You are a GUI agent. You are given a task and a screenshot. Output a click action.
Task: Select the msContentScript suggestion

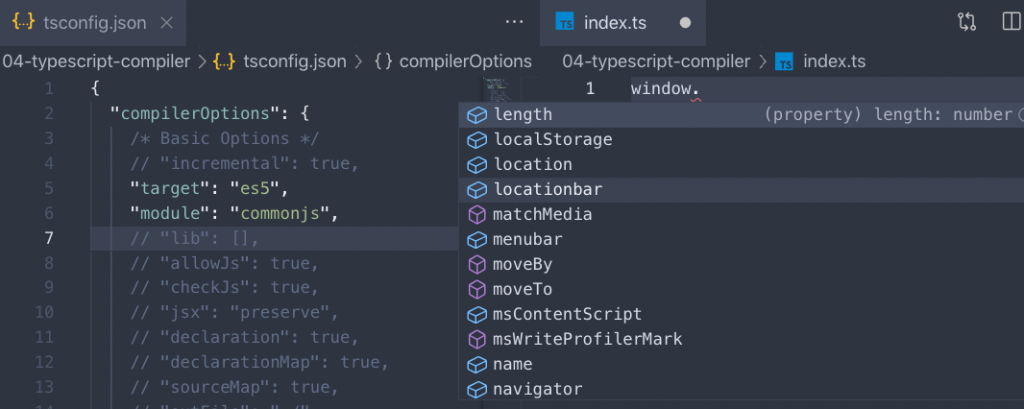tap(741, 314)
